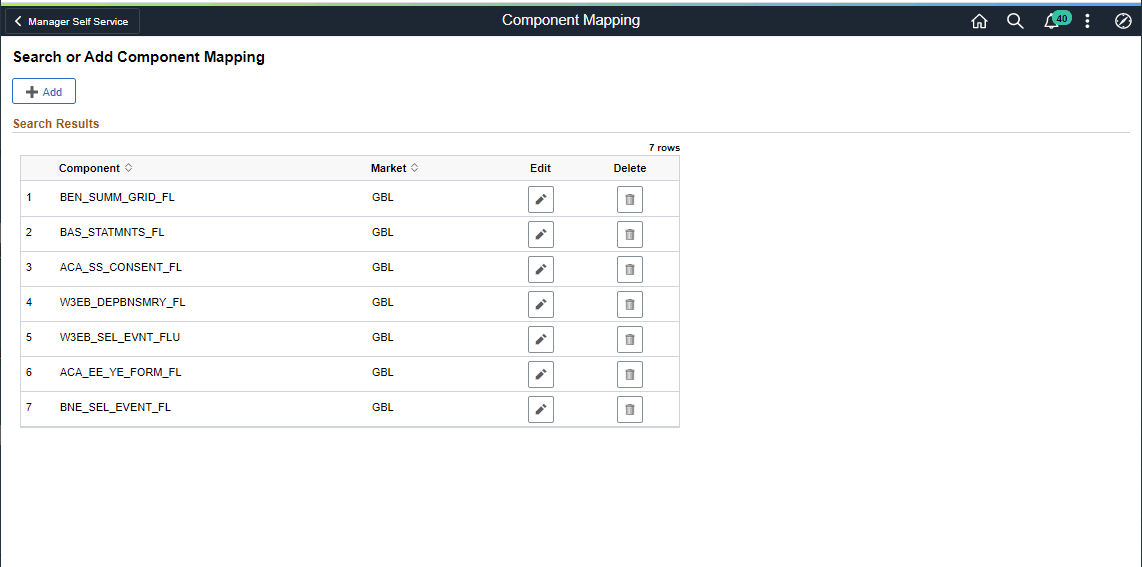This screenshot has height=567, width=1142.
Task: Open the Home page icon
Action: tap(979, 21)
